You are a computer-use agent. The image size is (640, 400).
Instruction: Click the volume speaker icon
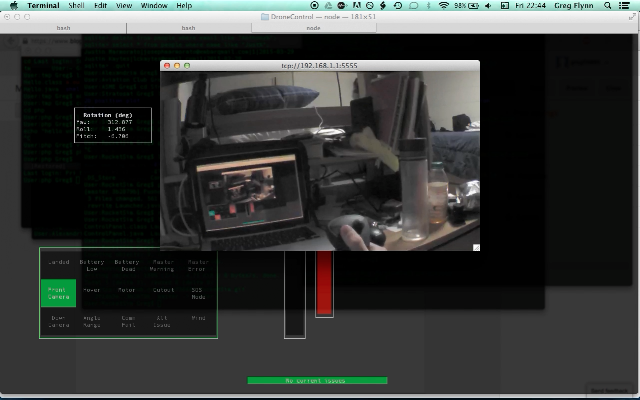[488, 5]
